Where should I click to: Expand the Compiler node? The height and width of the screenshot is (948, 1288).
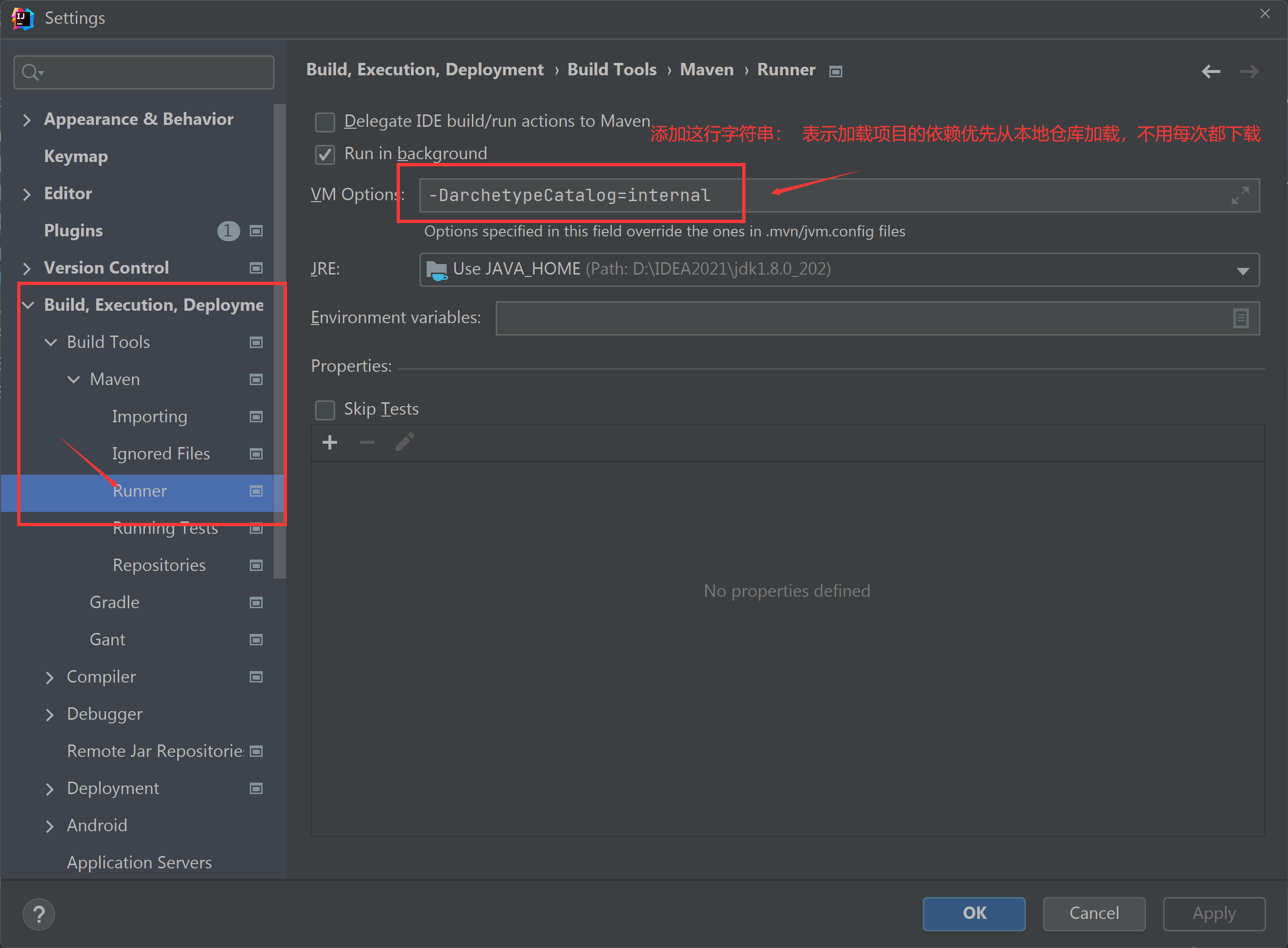[50, 677]
